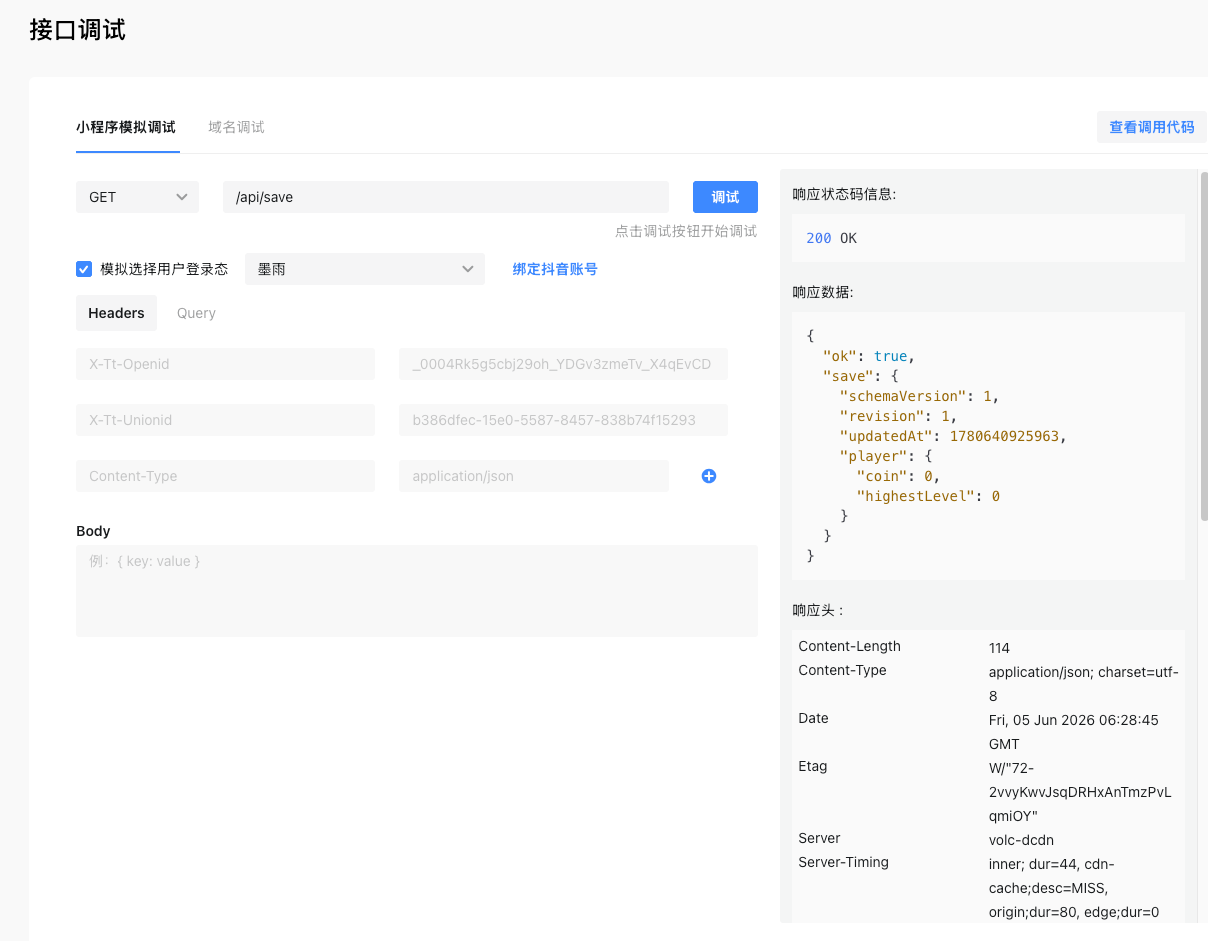The height and width of the screenshot is (941, 1208).
Task: Click the X-Tt-Unionid header name field
Action: [x=225, y=420]
